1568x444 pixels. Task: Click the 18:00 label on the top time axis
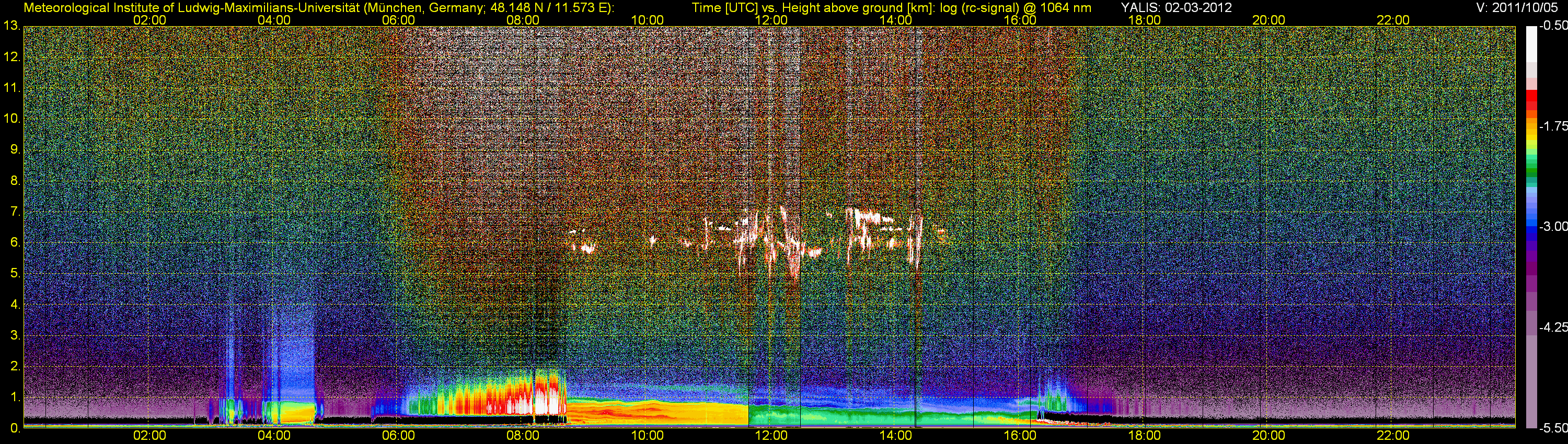click(x=1144, y=20)
